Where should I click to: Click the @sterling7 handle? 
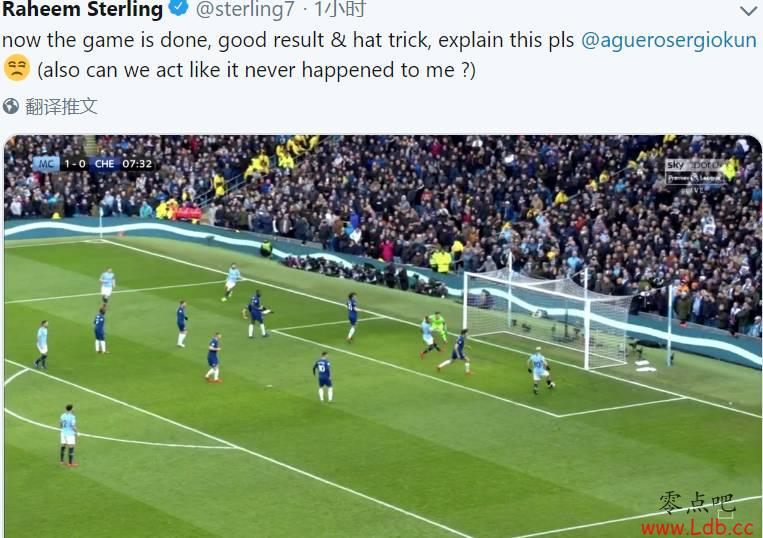pos(245,9)
